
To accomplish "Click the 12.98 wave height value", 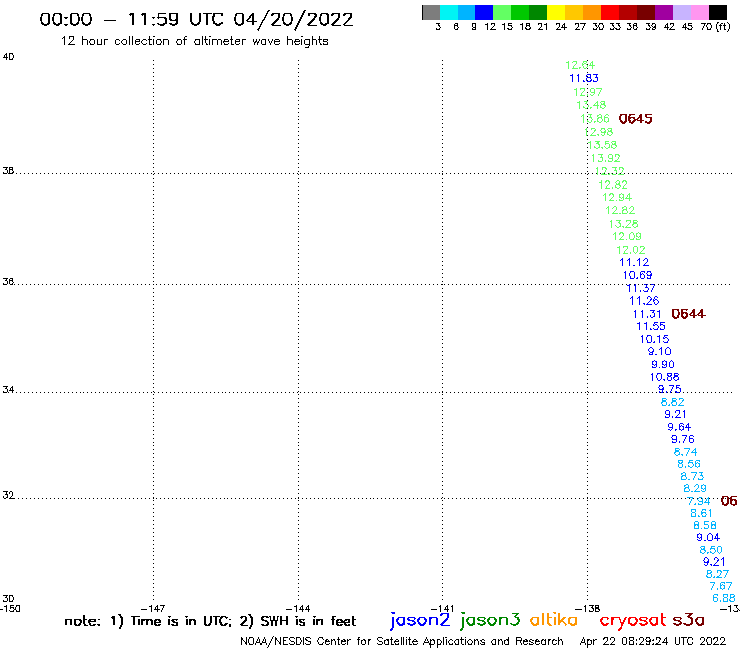I will (x=598, y=132).
